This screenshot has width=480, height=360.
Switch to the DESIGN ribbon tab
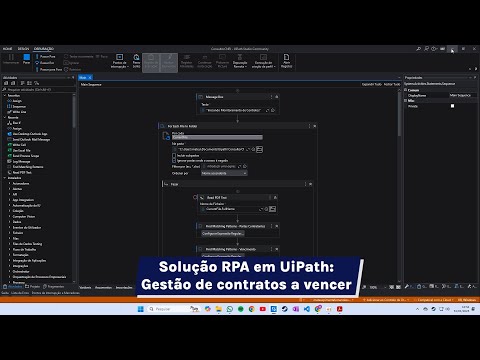coord(23,49)
